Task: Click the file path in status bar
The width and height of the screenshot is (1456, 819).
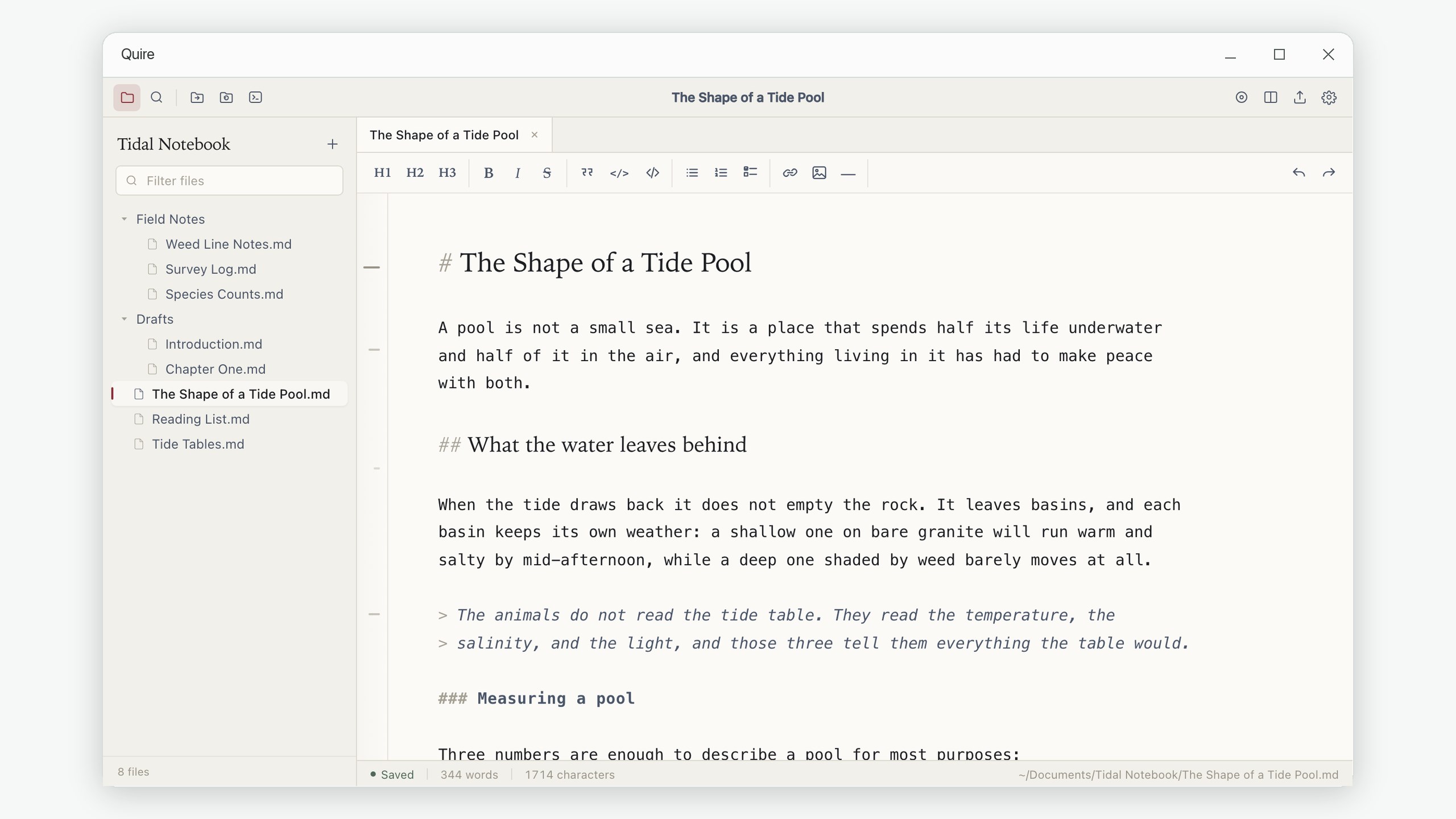Action: coord(1178,775)
